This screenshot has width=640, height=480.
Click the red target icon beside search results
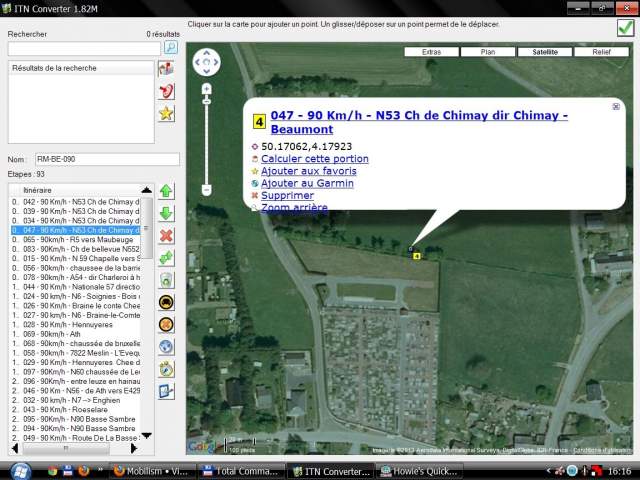pos(166,91)
